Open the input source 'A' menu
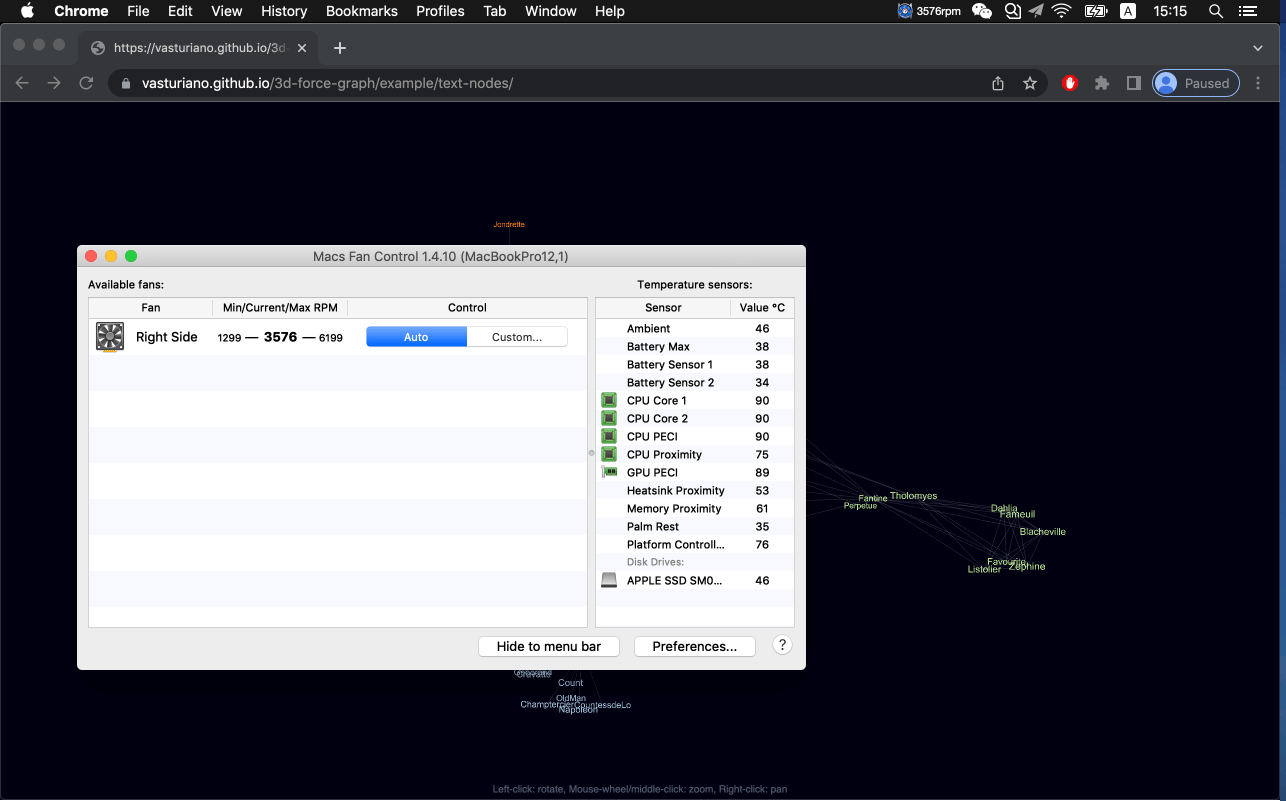 click(1128, 11)
